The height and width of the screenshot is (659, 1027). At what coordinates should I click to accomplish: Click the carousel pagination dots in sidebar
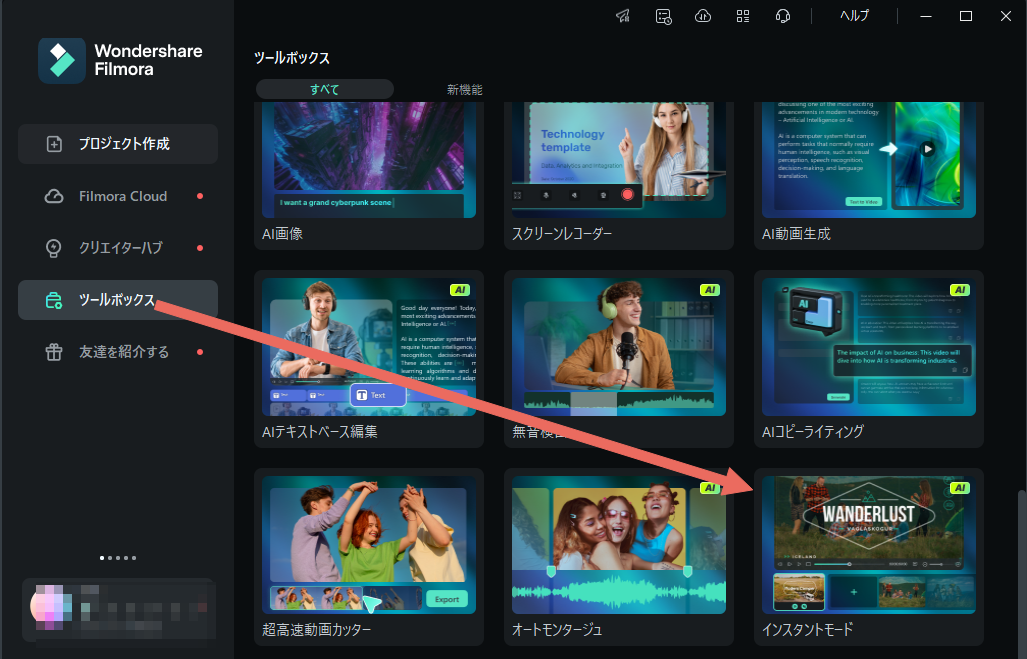click(118, 558)
